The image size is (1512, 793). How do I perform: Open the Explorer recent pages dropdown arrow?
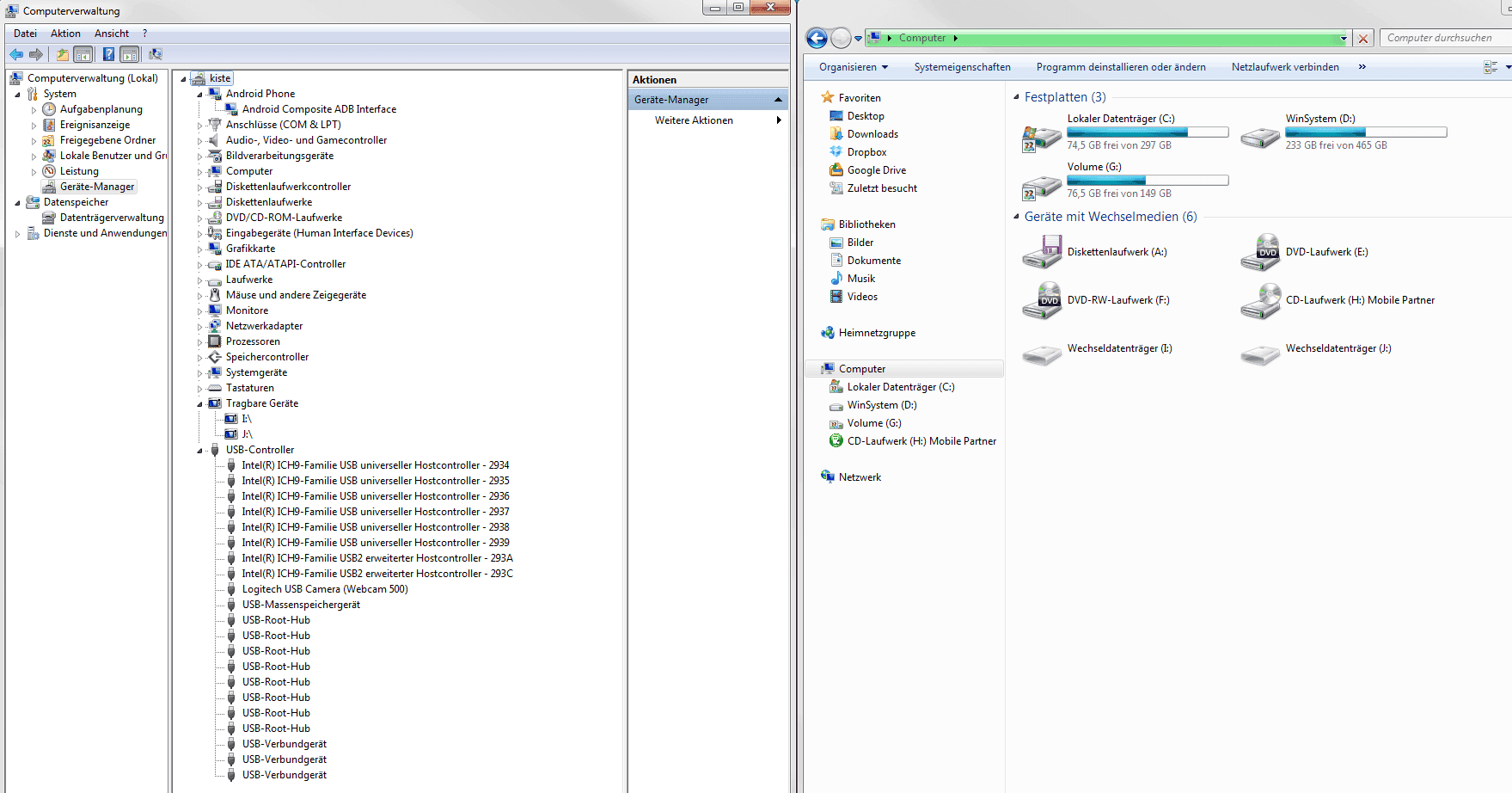coord(858,38)
